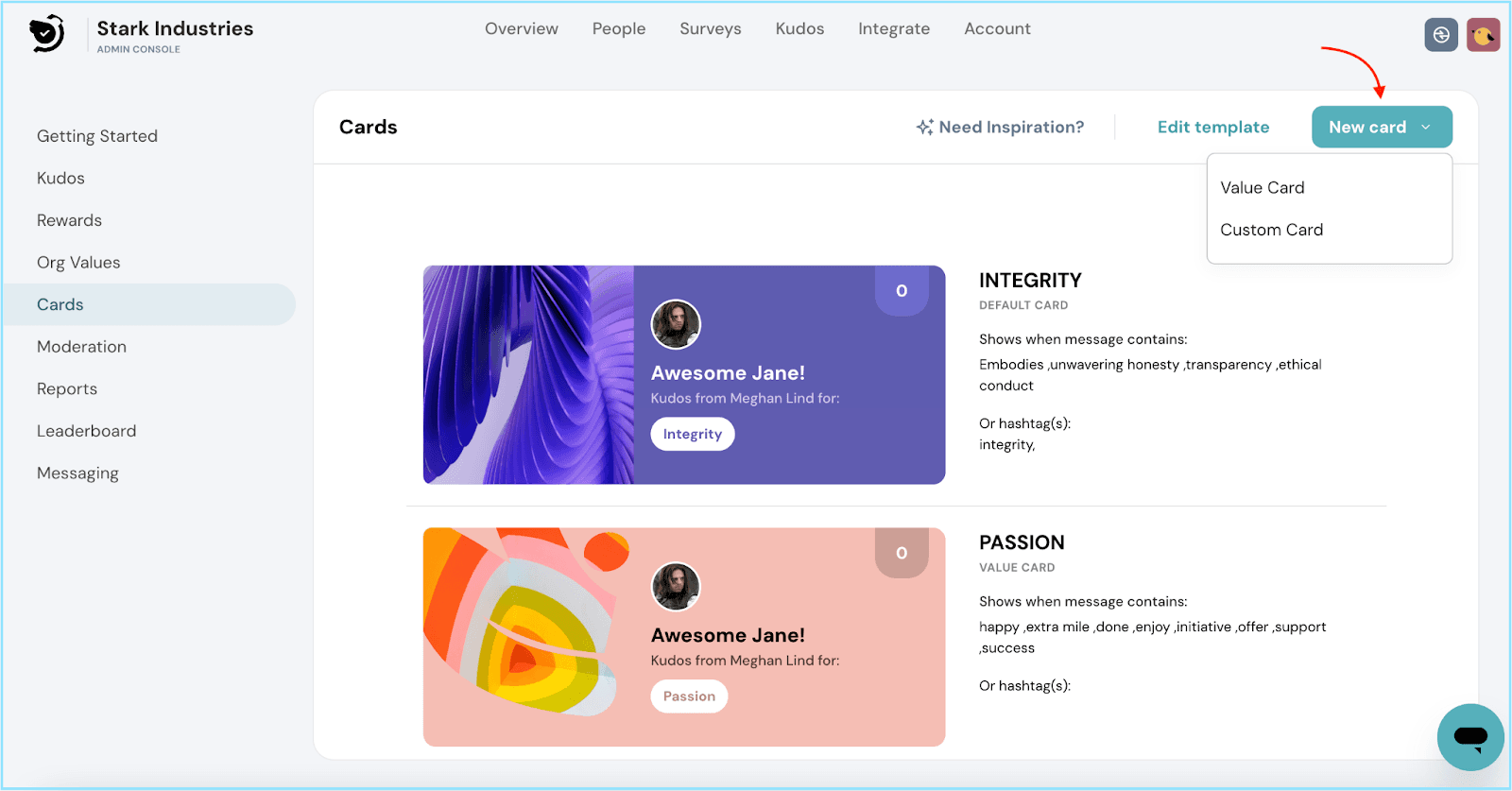
Task: Navigate to Leaderboard in sidebar
Action: point(87,431)
